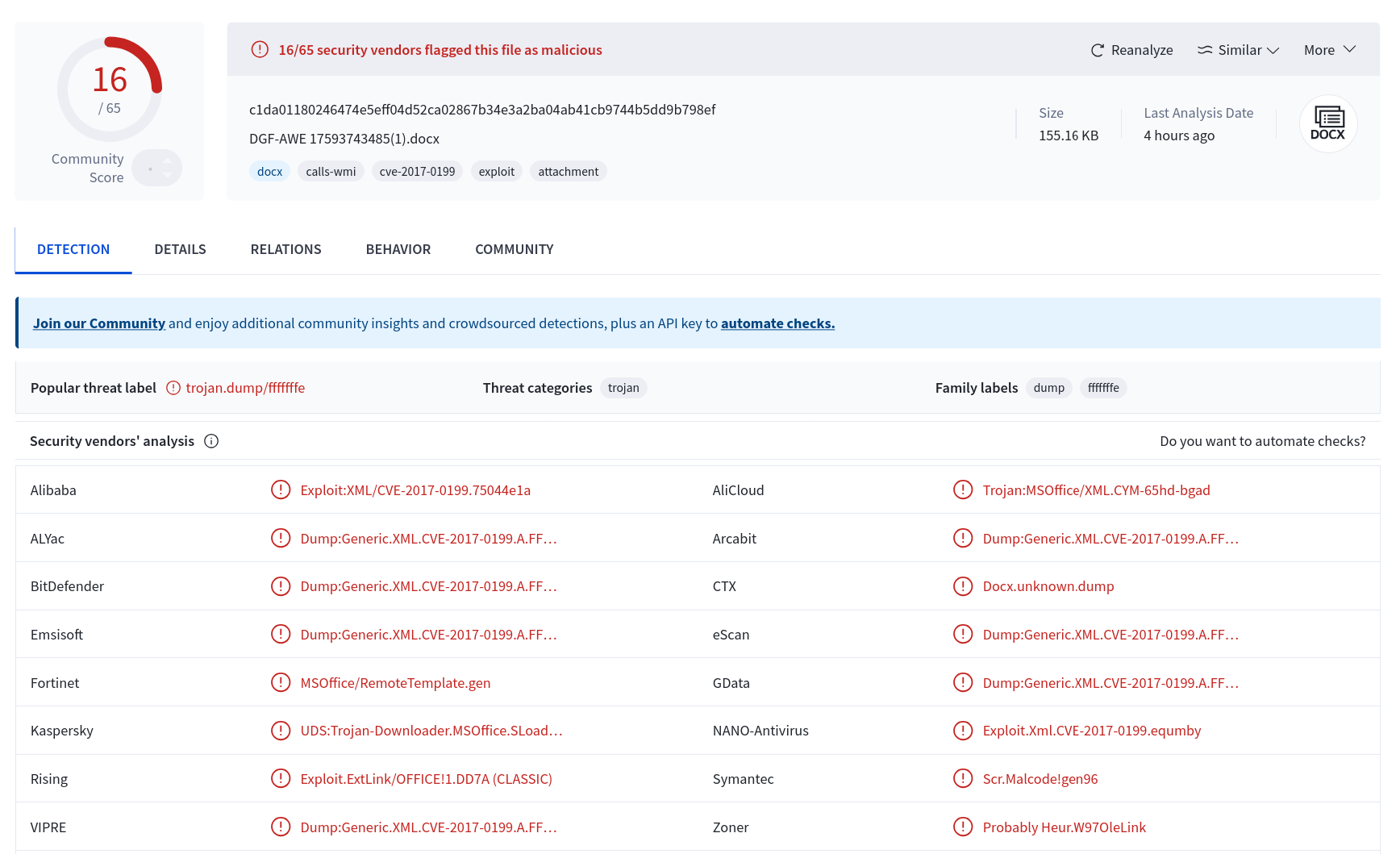Click the Similar approximate-equals icon
1400x854 pixels.
pos(1205,50)
